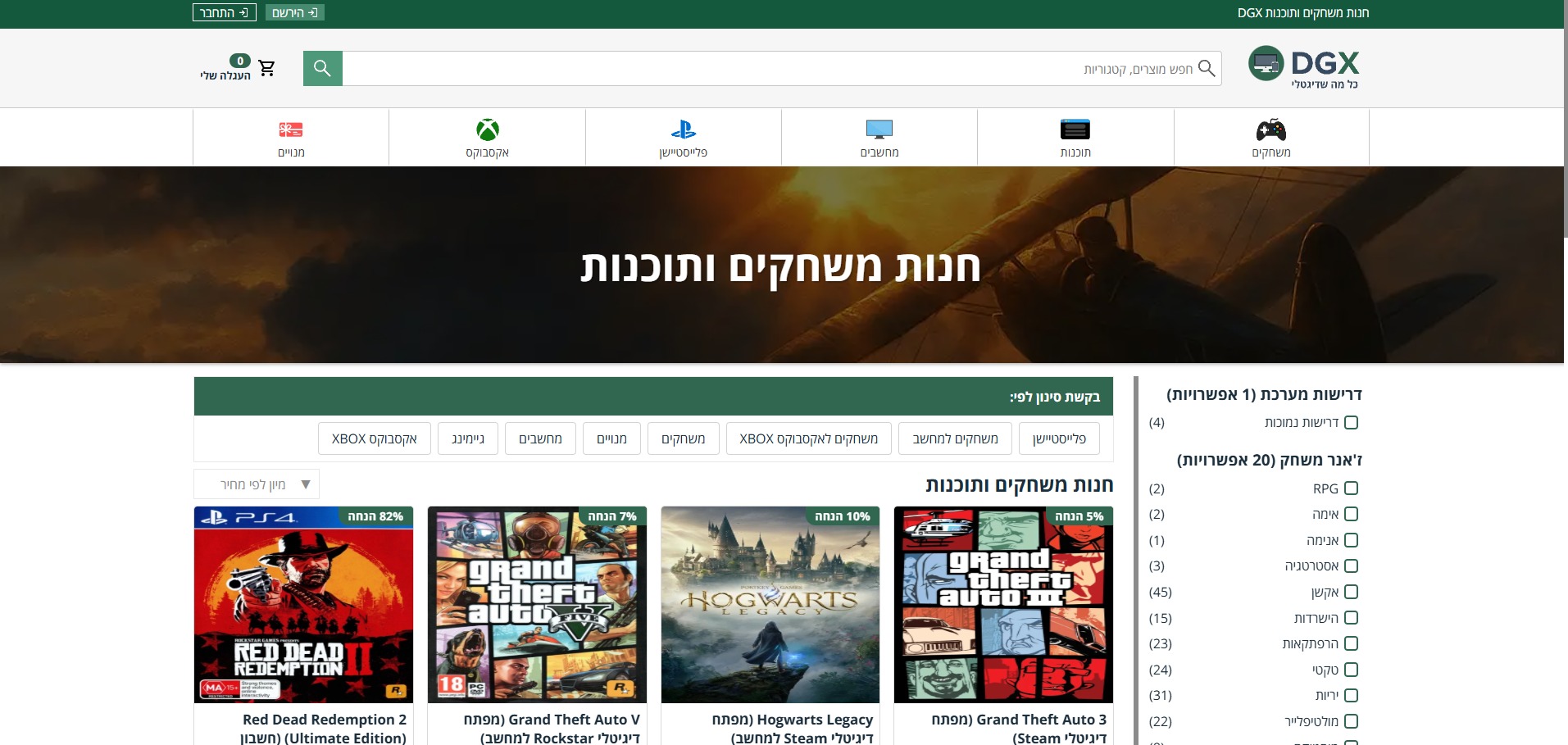Filter by משחקים לאקסבוקס XBOX tag
Image resolution: width=1568 pixels, height=745 pixels.
(x=808, y=438)
